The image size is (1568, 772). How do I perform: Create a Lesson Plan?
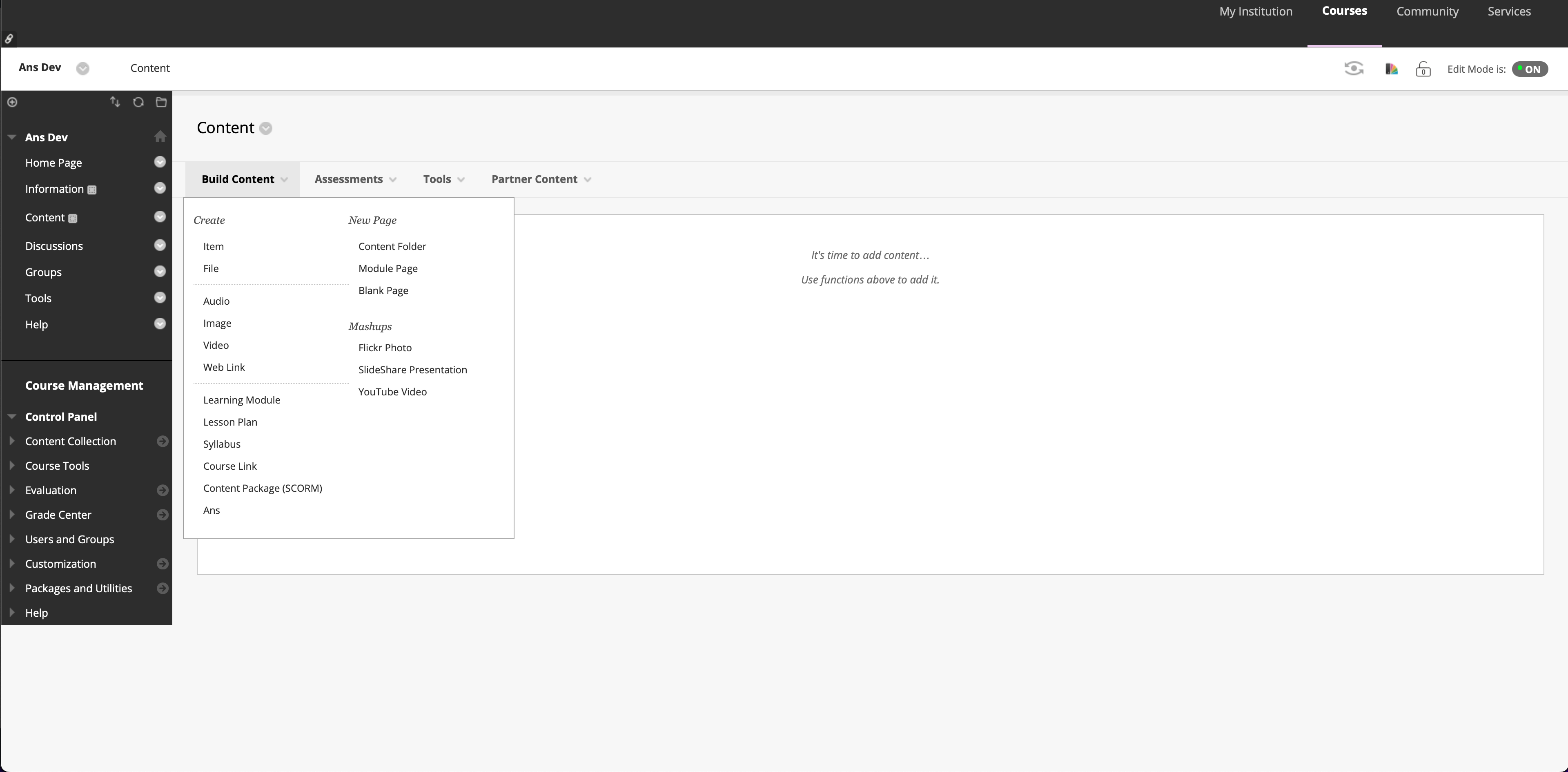coord(230,422)
